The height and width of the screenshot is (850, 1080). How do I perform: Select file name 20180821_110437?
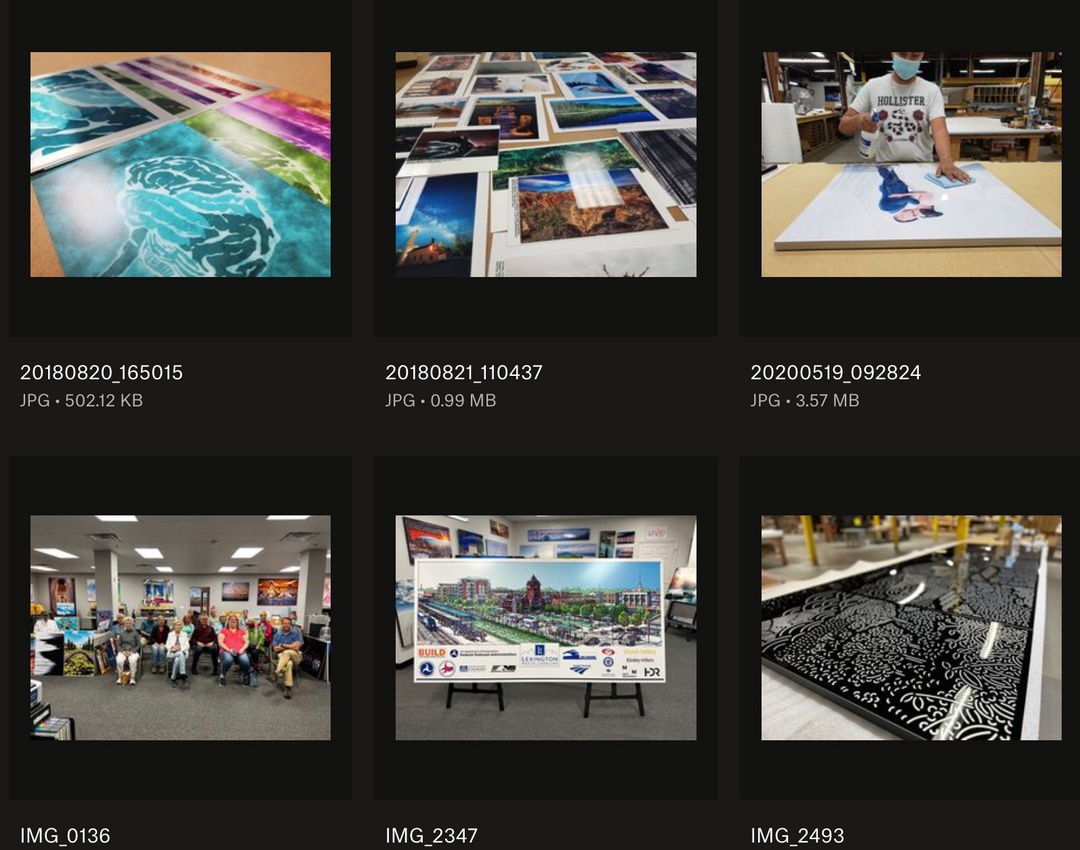(x=464, y=373)
